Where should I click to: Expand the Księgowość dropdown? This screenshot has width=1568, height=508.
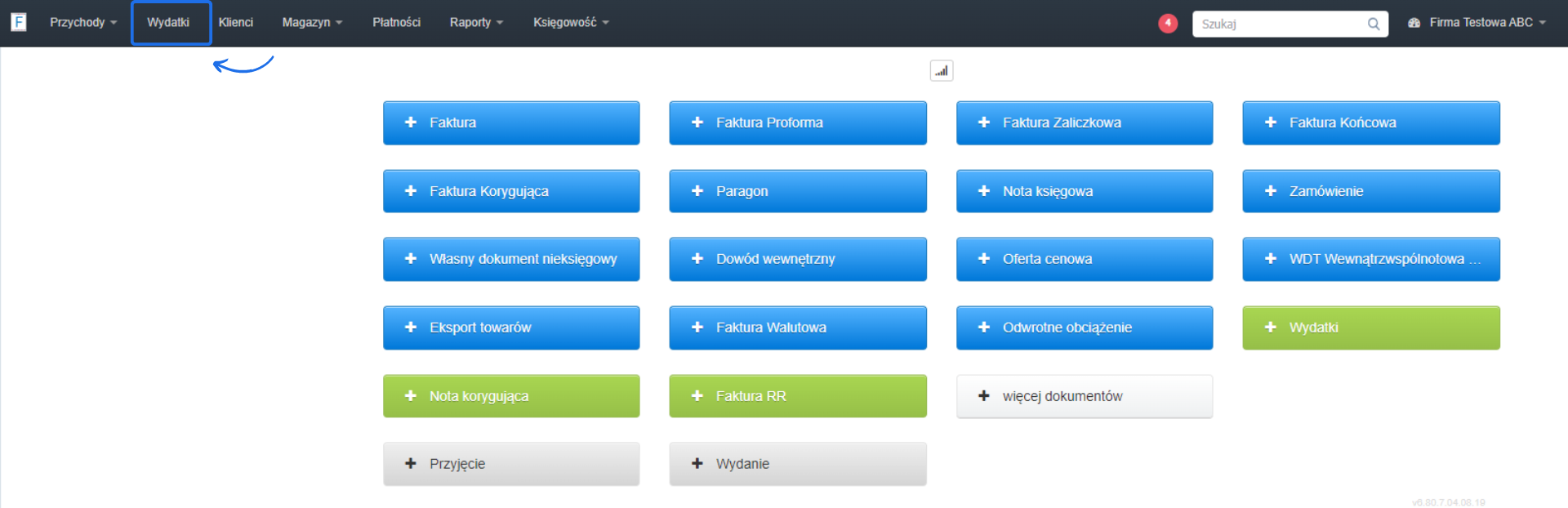click(571, 22)
